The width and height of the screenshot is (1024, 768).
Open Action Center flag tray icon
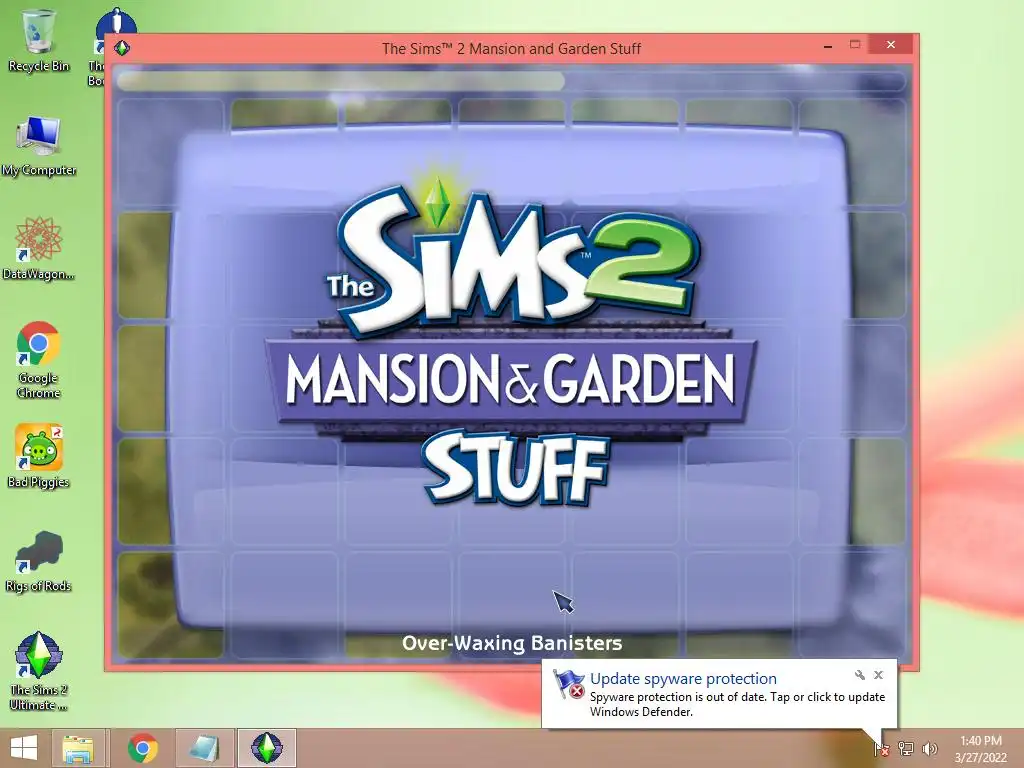click(x=881, y=748)
